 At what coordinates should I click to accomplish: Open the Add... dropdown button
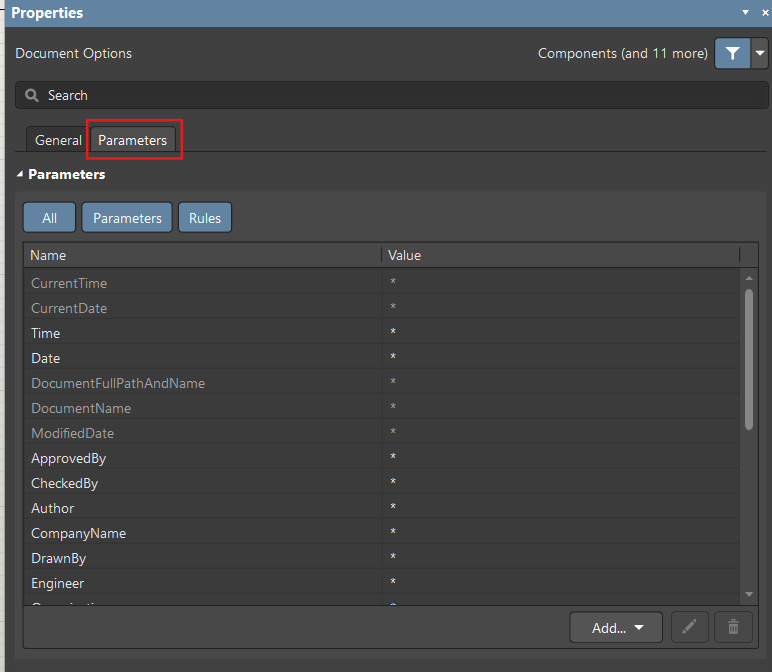(616, 628)
